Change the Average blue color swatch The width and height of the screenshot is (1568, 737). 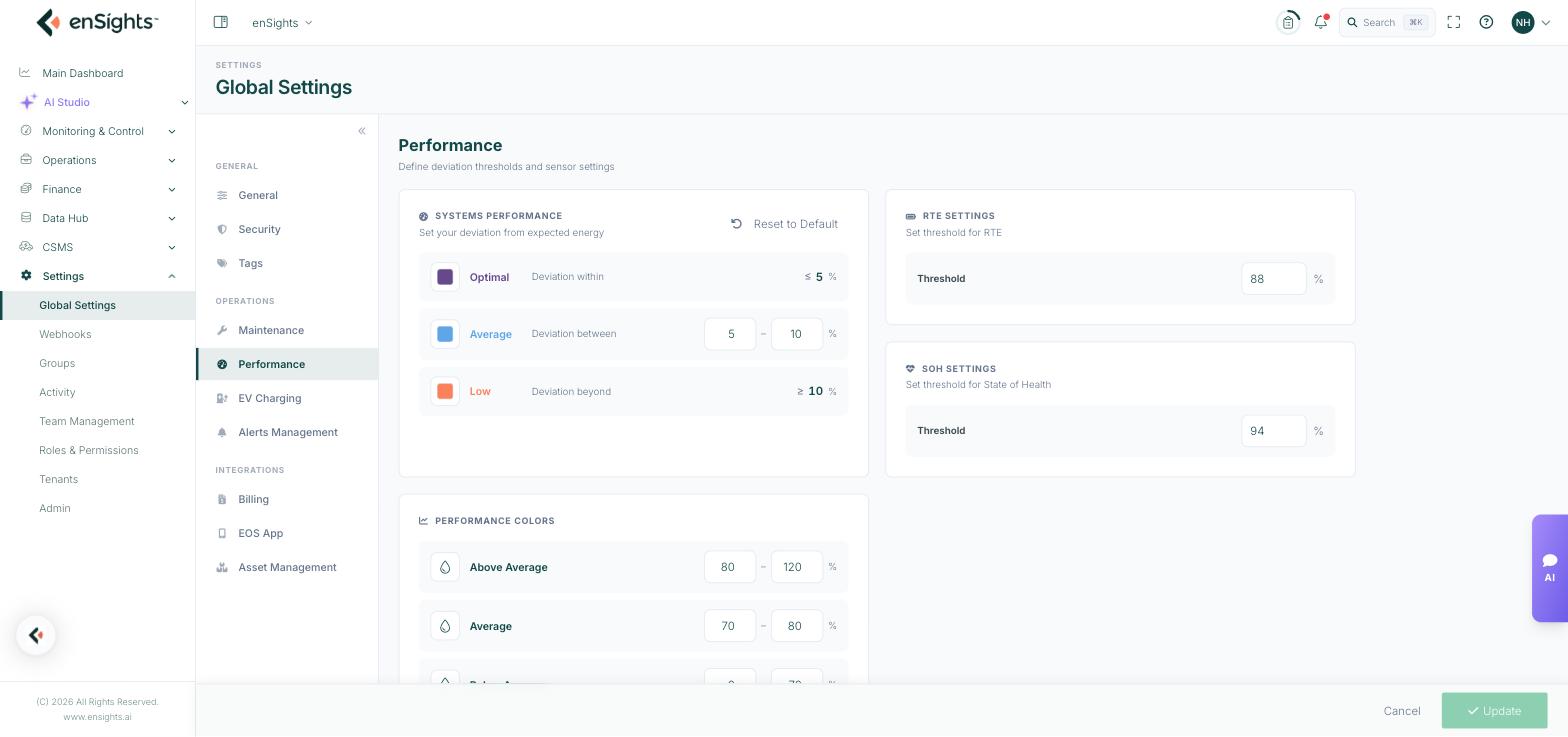(445, 334)
